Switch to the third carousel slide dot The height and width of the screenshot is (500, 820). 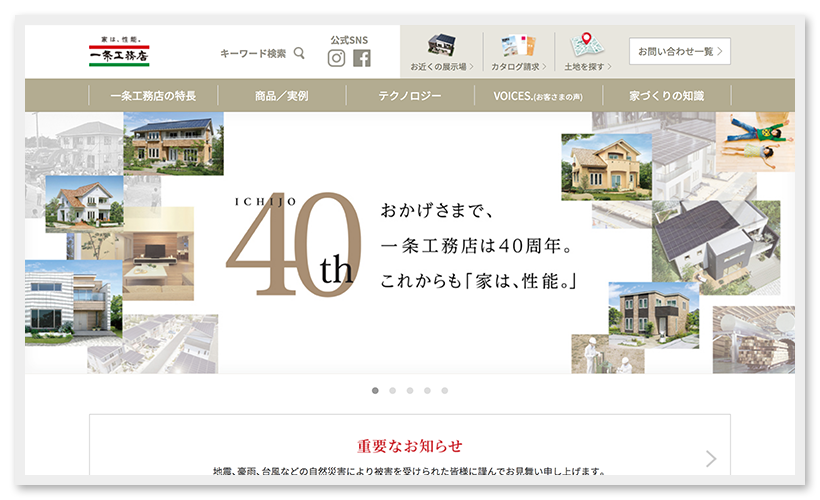(x=410, y=390)
